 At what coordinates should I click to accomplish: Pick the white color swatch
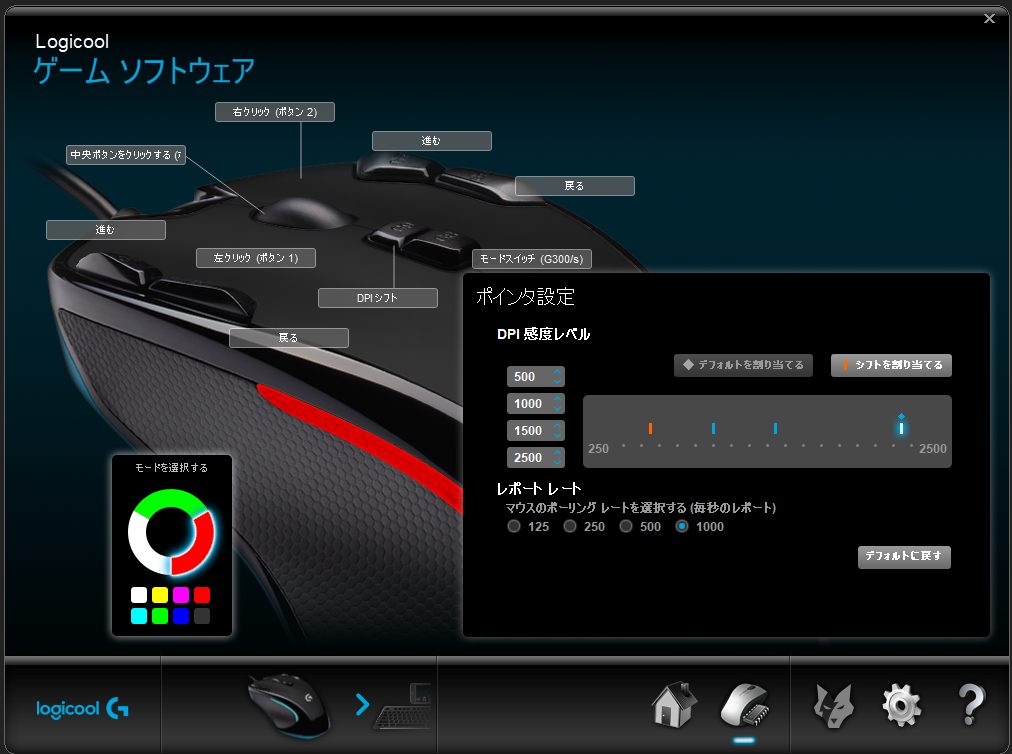pyautogui.click(x=139, y=595)
